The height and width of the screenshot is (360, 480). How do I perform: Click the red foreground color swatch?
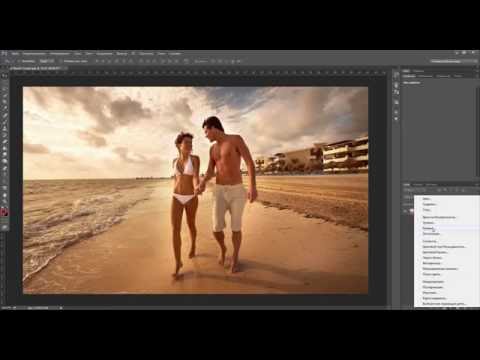coord(4,212)
